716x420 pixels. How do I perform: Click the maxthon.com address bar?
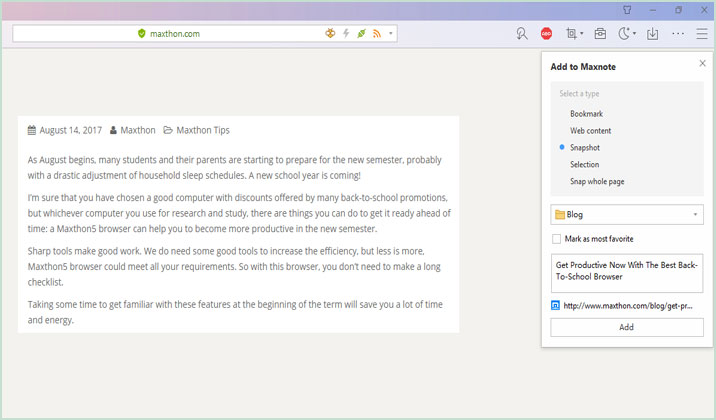(x=205, y=33)
